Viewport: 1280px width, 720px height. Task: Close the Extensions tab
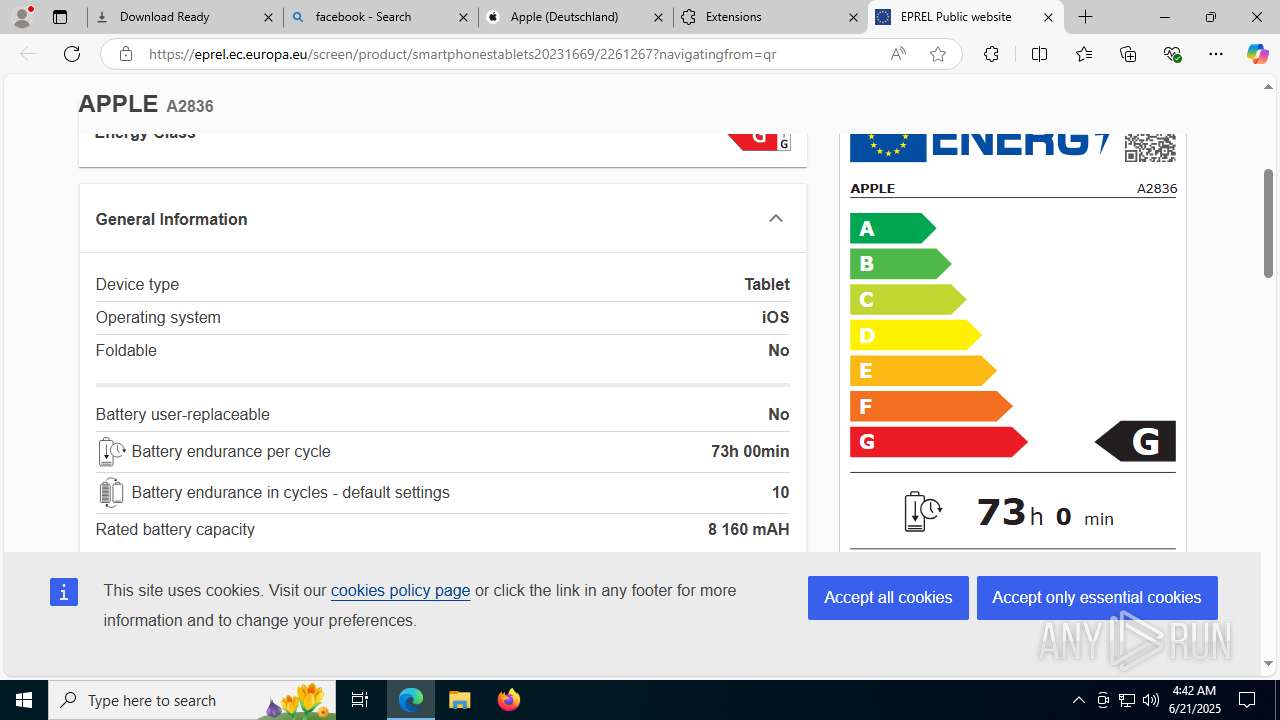(x=853, y=17)
